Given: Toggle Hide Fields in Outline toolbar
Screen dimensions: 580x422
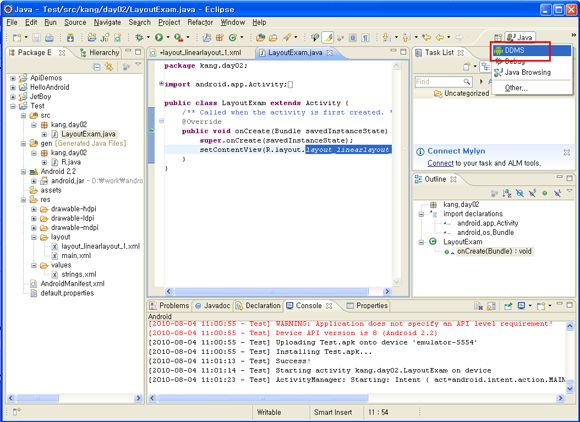Looking at the screenshot, I should coord(520,193).
